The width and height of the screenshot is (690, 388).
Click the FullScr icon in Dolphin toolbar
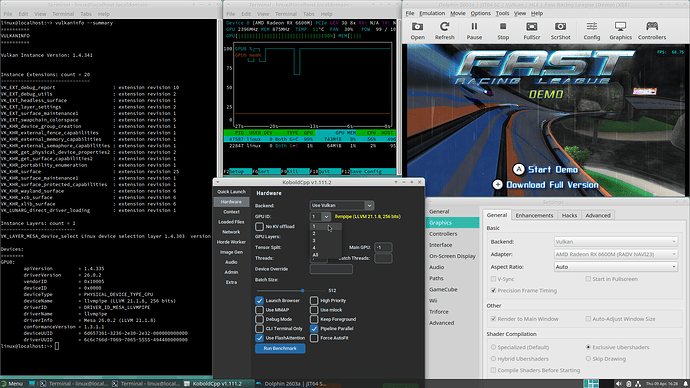532,27
